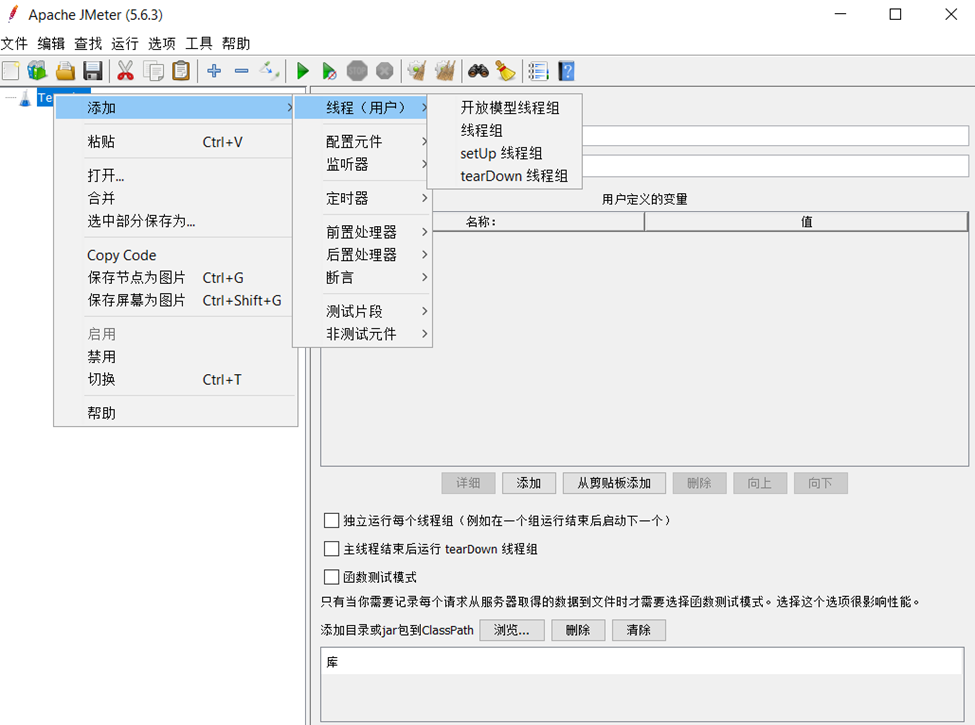Click the 浏览... button

click(x=512, y=630)
